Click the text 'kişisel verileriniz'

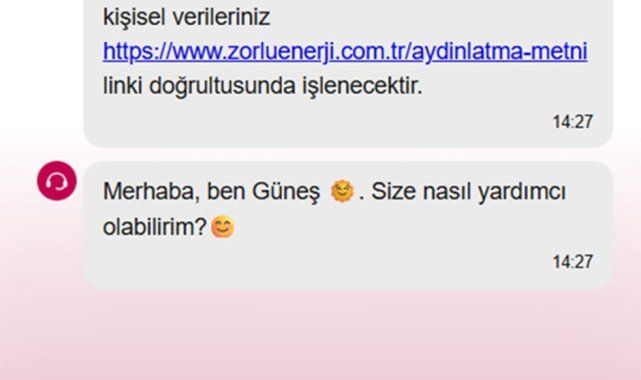[186, 18]
